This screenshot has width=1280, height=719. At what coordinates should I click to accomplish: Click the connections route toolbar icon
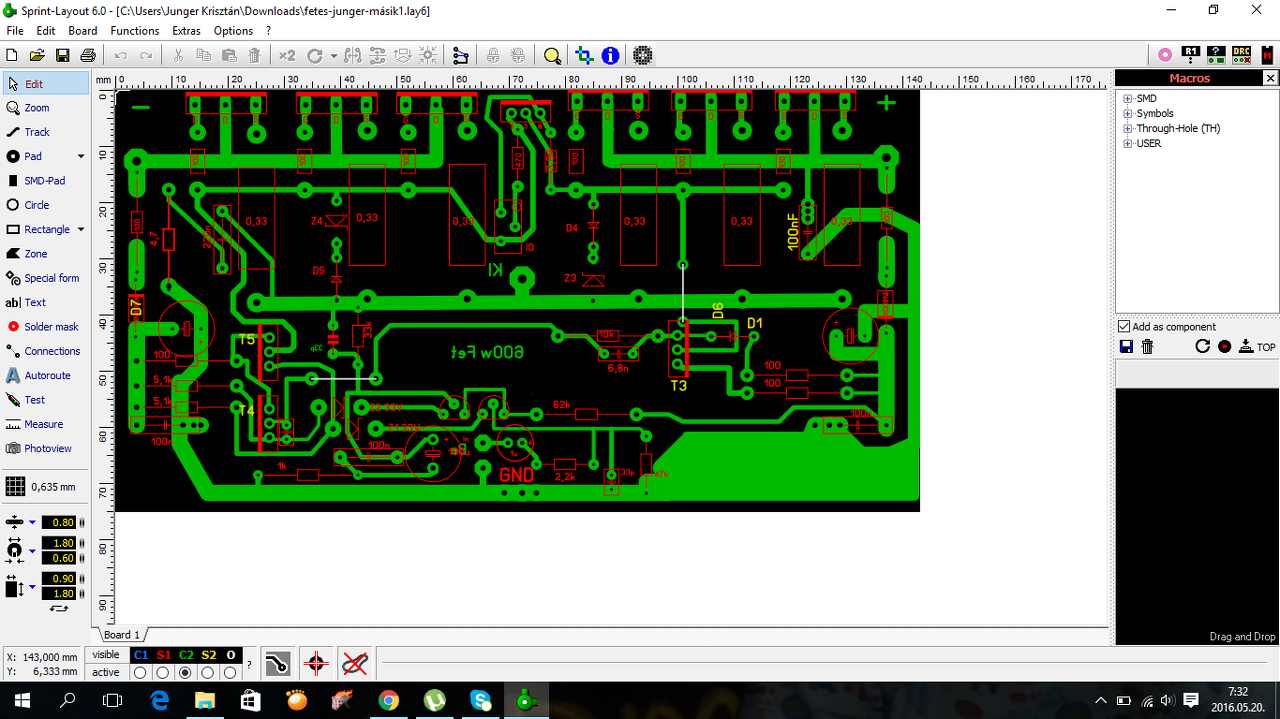pyautogui.click(x=460, y=56)
